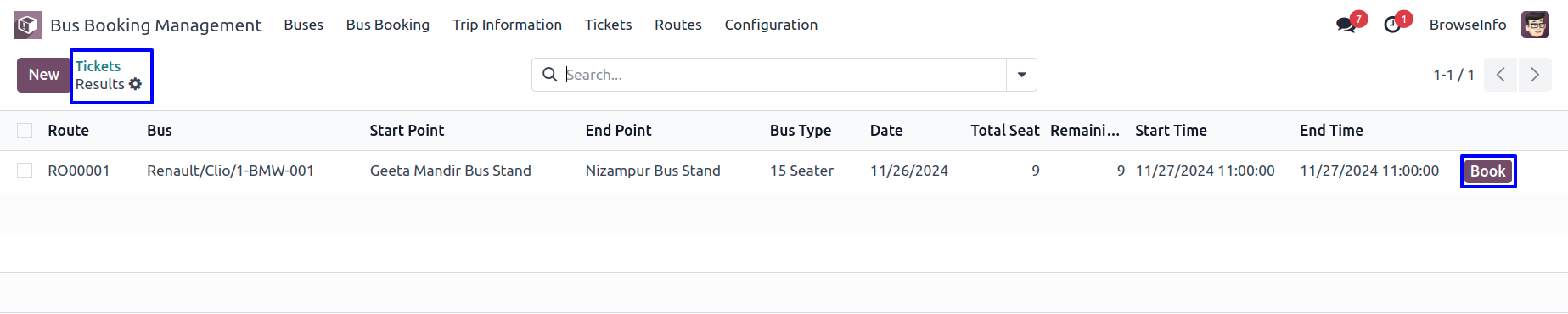Open the Configuration menu
The height and width of the screenshot is (314, 1568).
771,25
